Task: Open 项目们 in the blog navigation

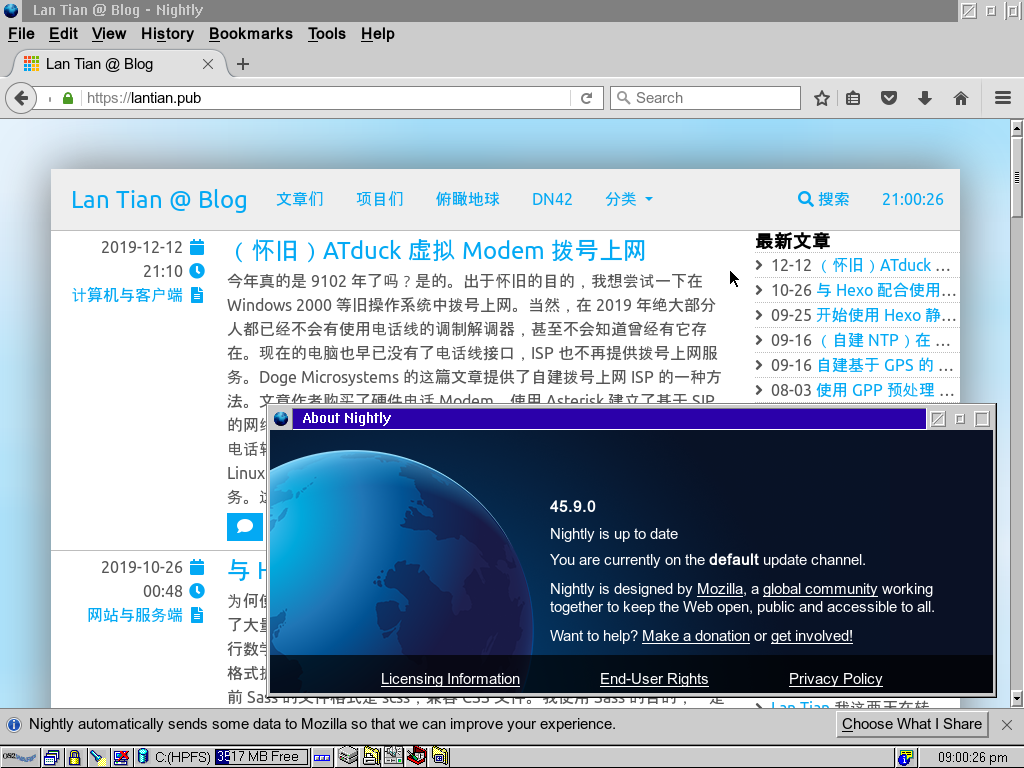Action: 379,199
